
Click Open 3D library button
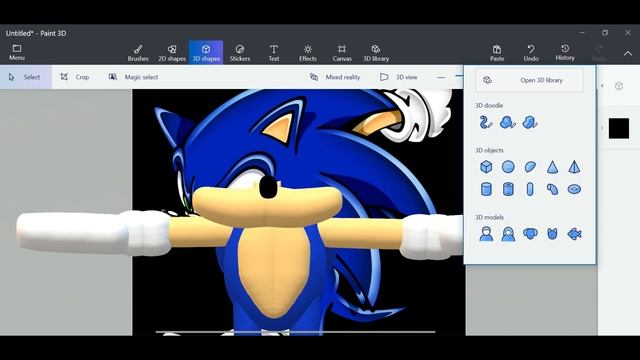tap(529, 80)
